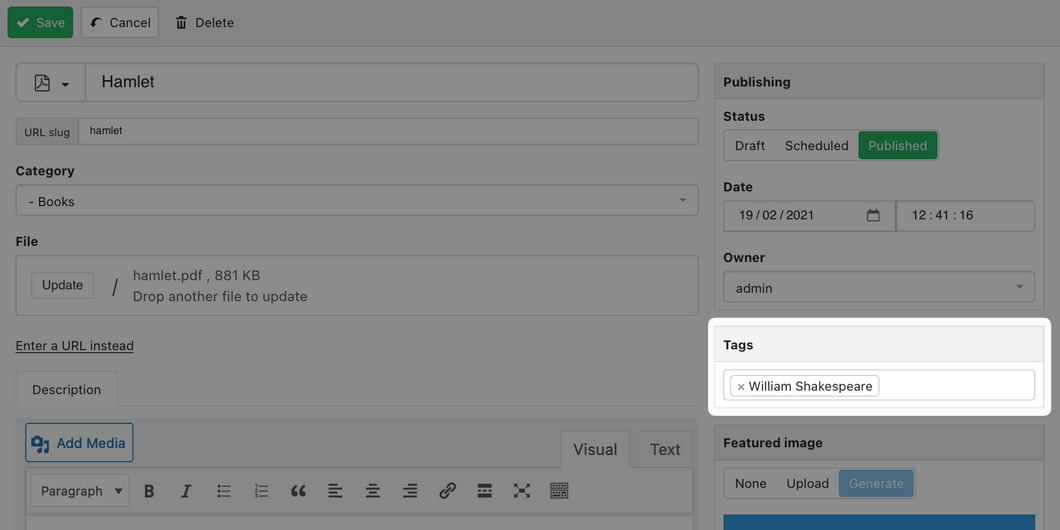The image size is (1060, 530).
Task: Click the URL slug field containing hamlet
Action: [388, 131]
